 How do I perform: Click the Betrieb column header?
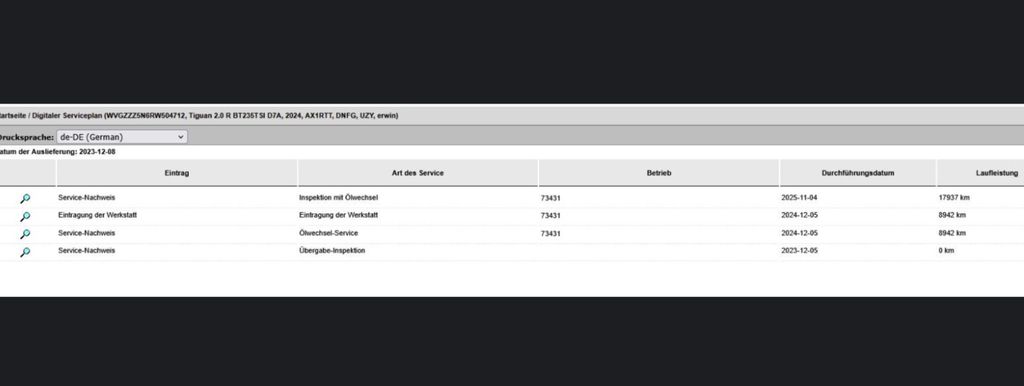point(659,173)
